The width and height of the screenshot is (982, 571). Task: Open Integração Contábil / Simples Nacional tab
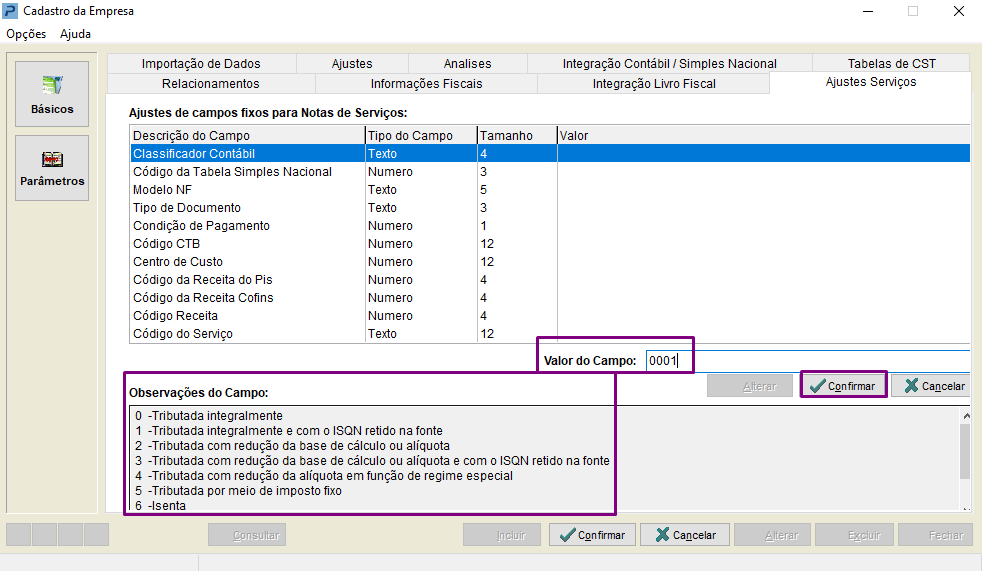(x=669, y=64)
